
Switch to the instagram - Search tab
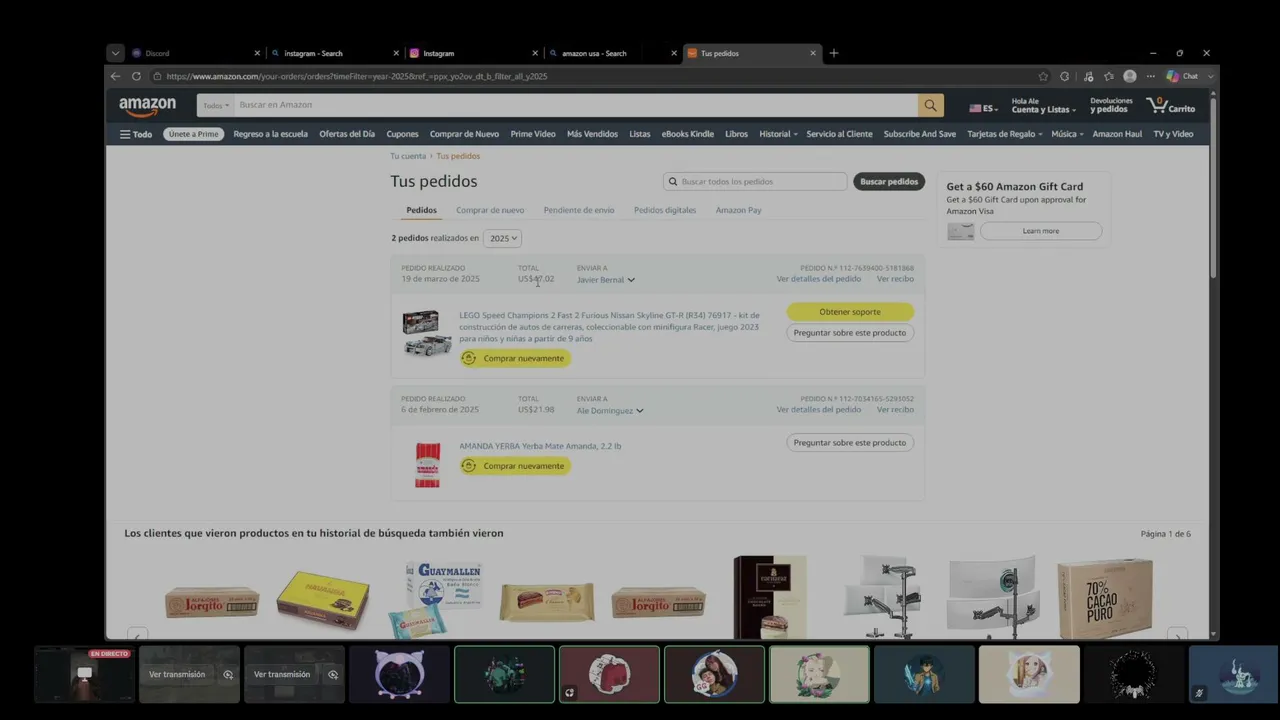tap(334, 53)
